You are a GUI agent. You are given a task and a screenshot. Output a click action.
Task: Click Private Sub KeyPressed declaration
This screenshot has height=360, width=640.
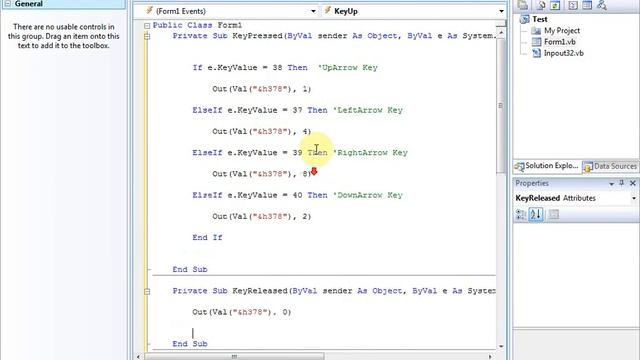click(334, 36)
